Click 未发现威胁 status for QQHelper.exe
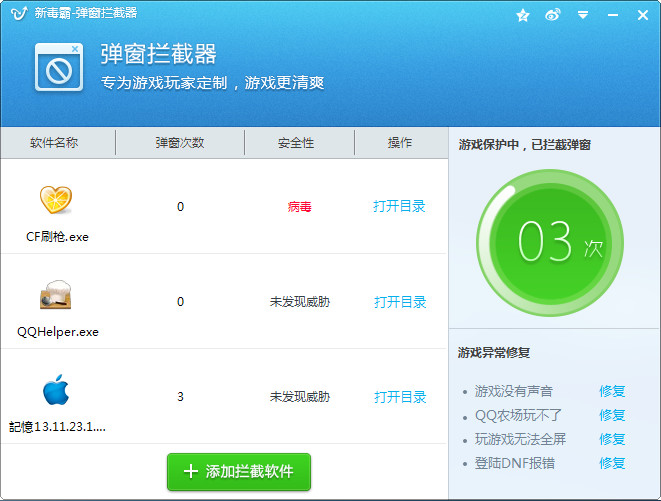The image size is (661, 501). click(300, 302)
